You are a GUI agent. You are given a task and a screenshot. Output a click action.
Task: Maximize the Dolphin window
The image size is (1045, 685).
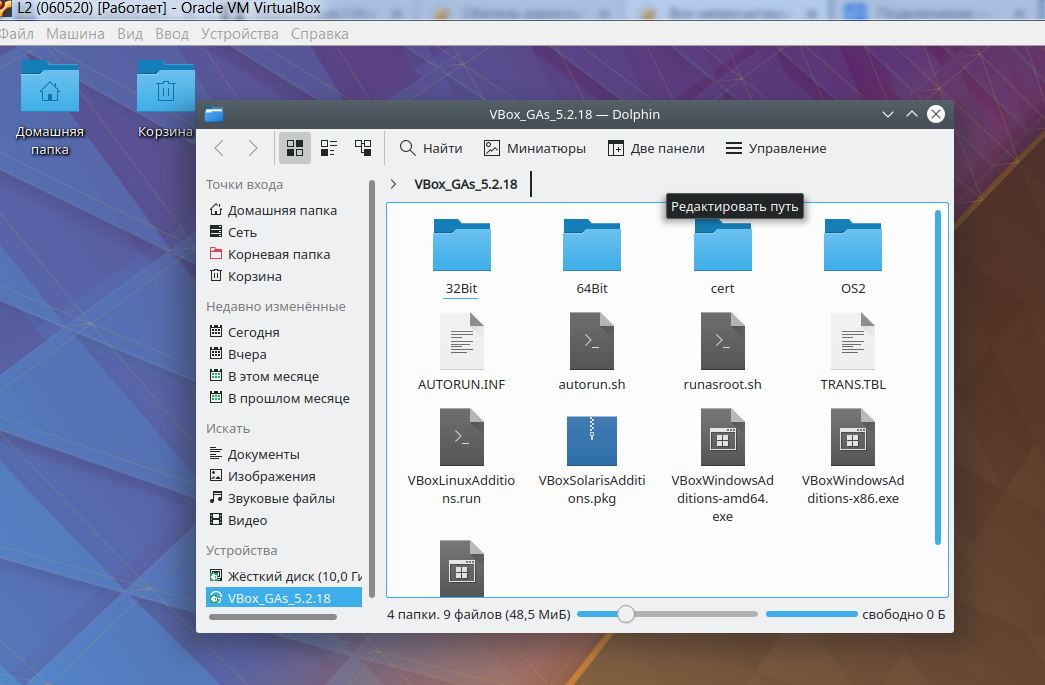912,114
